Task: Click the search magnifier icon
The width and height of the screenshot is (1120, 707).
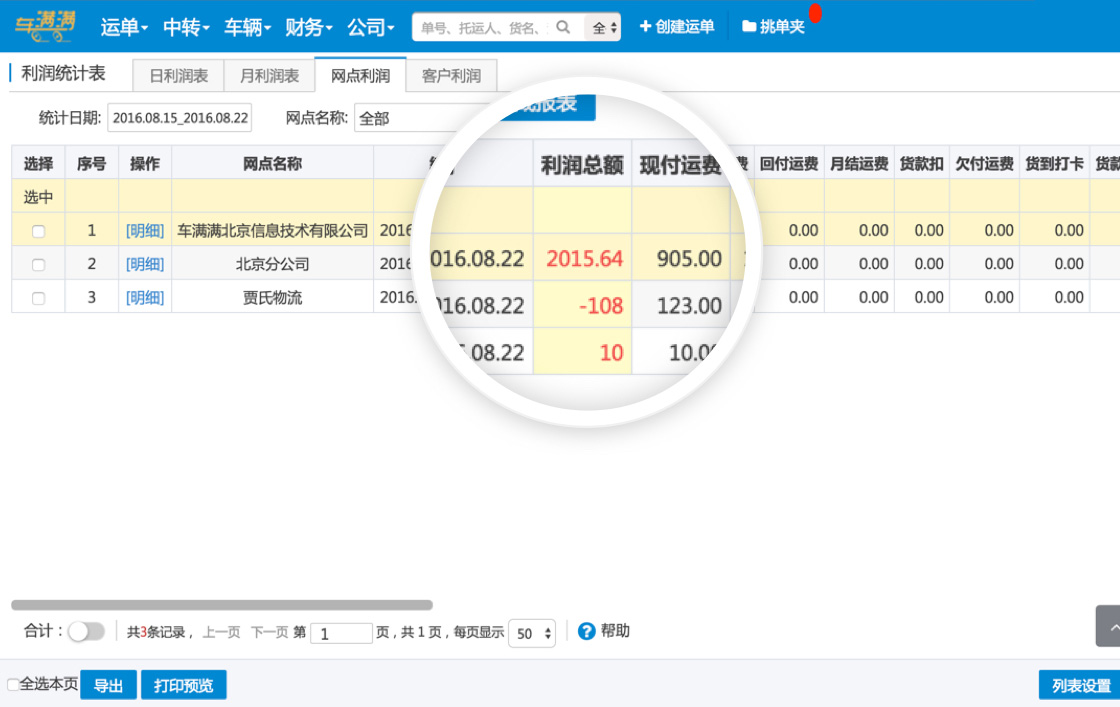Action: click(564, 27)
